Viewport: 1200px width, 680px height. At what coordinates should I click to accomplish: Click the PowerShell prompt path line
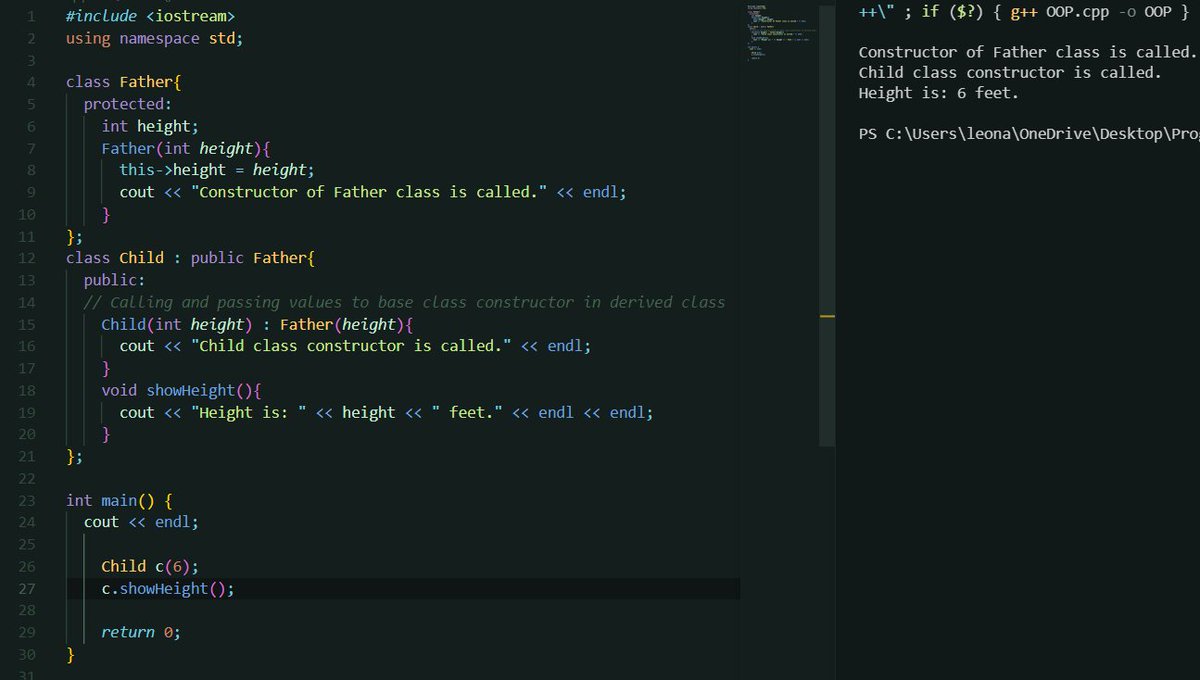click(x=1029, y=133)
